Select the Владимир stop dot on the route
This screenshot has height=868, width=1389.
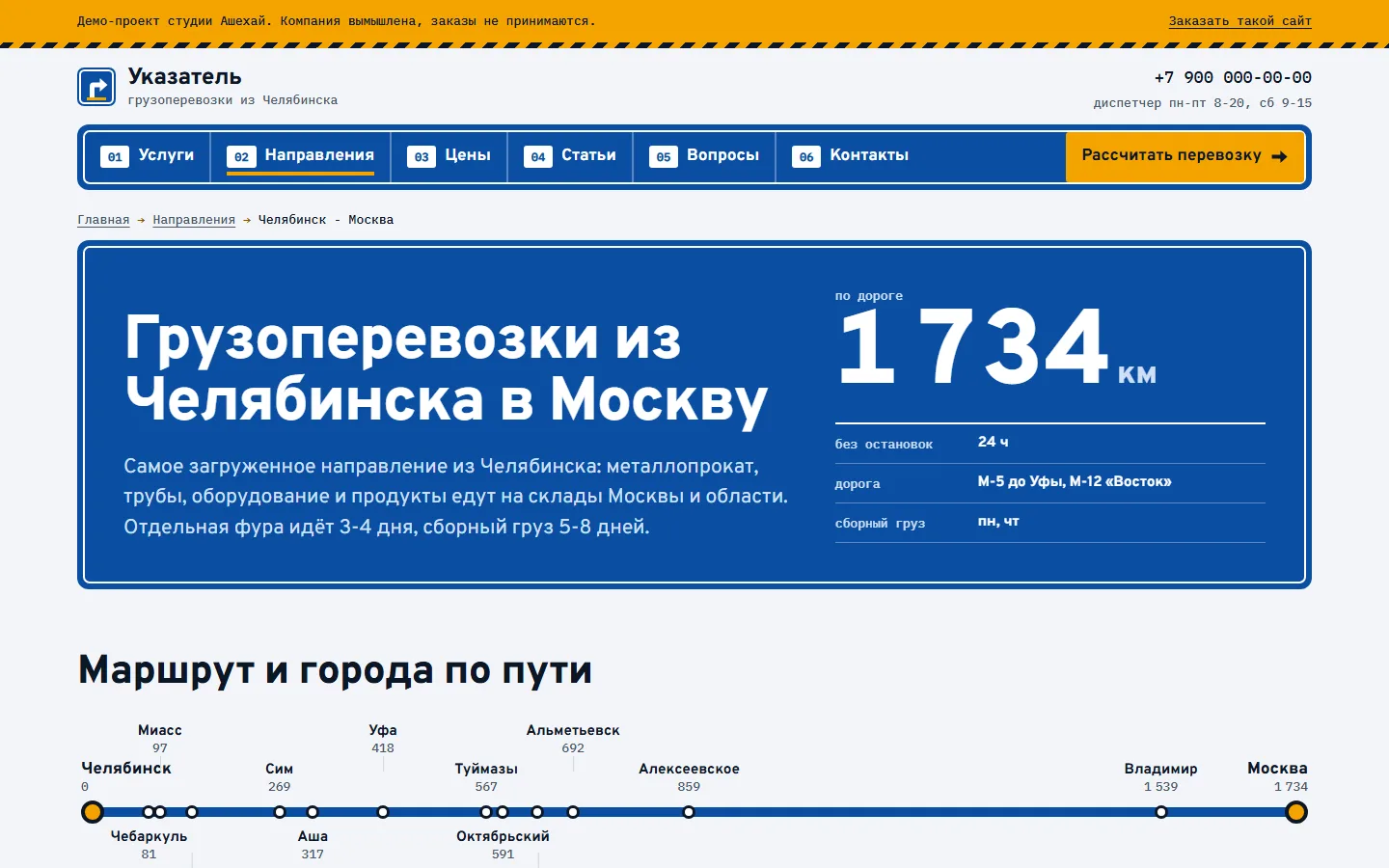point(1161,812)
